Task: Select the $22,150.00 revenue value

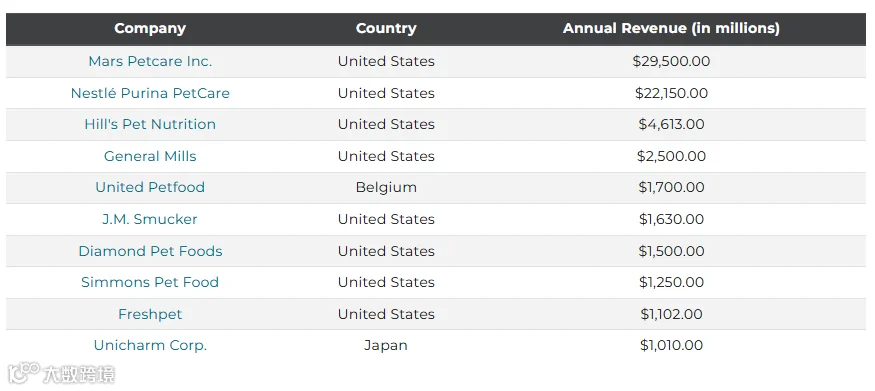Action: point(671,93)
